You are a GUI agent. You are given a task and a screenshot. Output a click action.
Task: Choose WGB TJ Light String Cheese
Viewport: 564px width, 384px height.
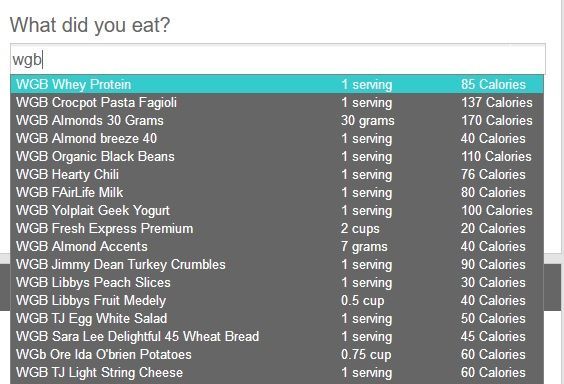(277, 372)
